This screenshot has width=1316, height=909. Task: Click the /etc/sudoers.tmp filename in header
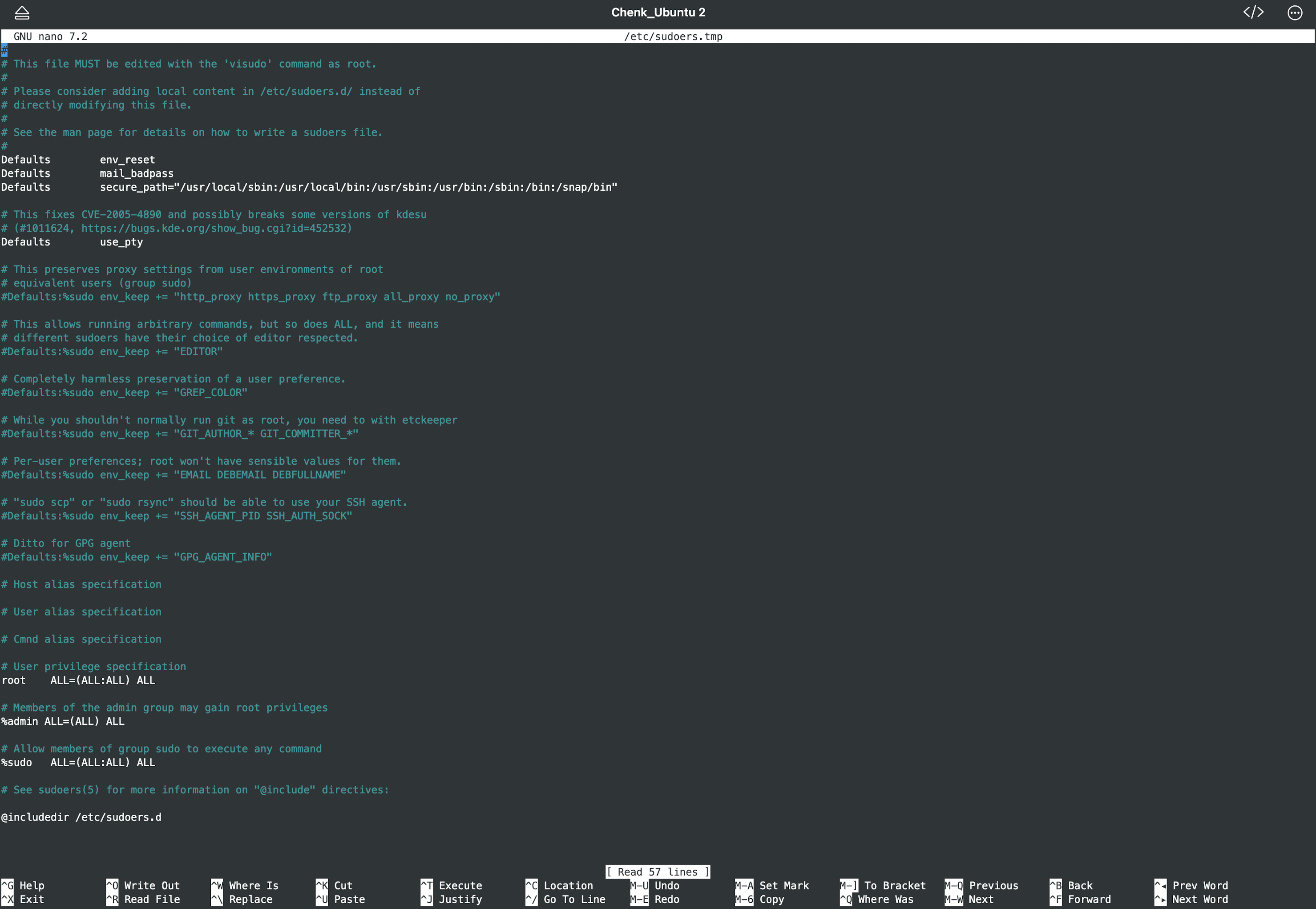pyautogui.click(x=673, y=36)
